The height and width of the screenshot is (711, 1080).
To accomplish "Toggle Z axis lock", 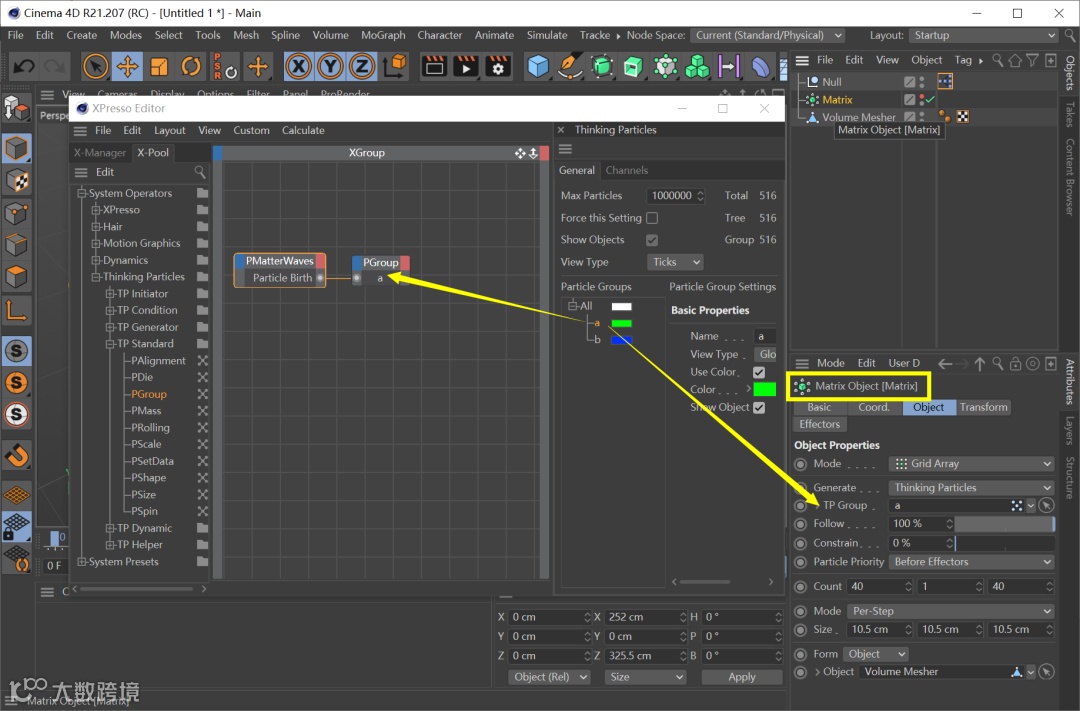I will coord(362,67).
